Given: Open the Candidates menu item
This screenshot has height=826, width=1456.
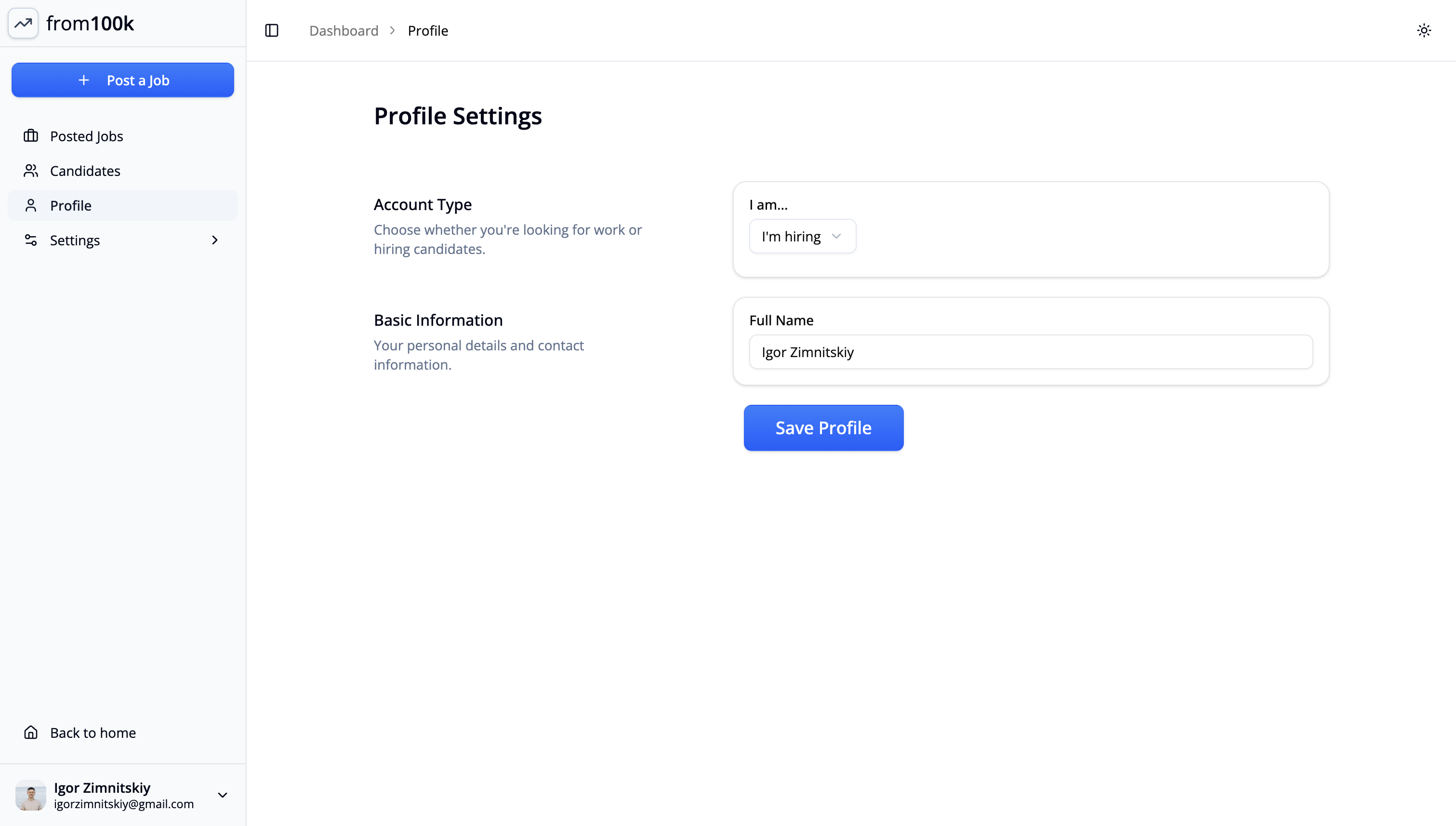Looking at the screenshot, I should [85, 171].
